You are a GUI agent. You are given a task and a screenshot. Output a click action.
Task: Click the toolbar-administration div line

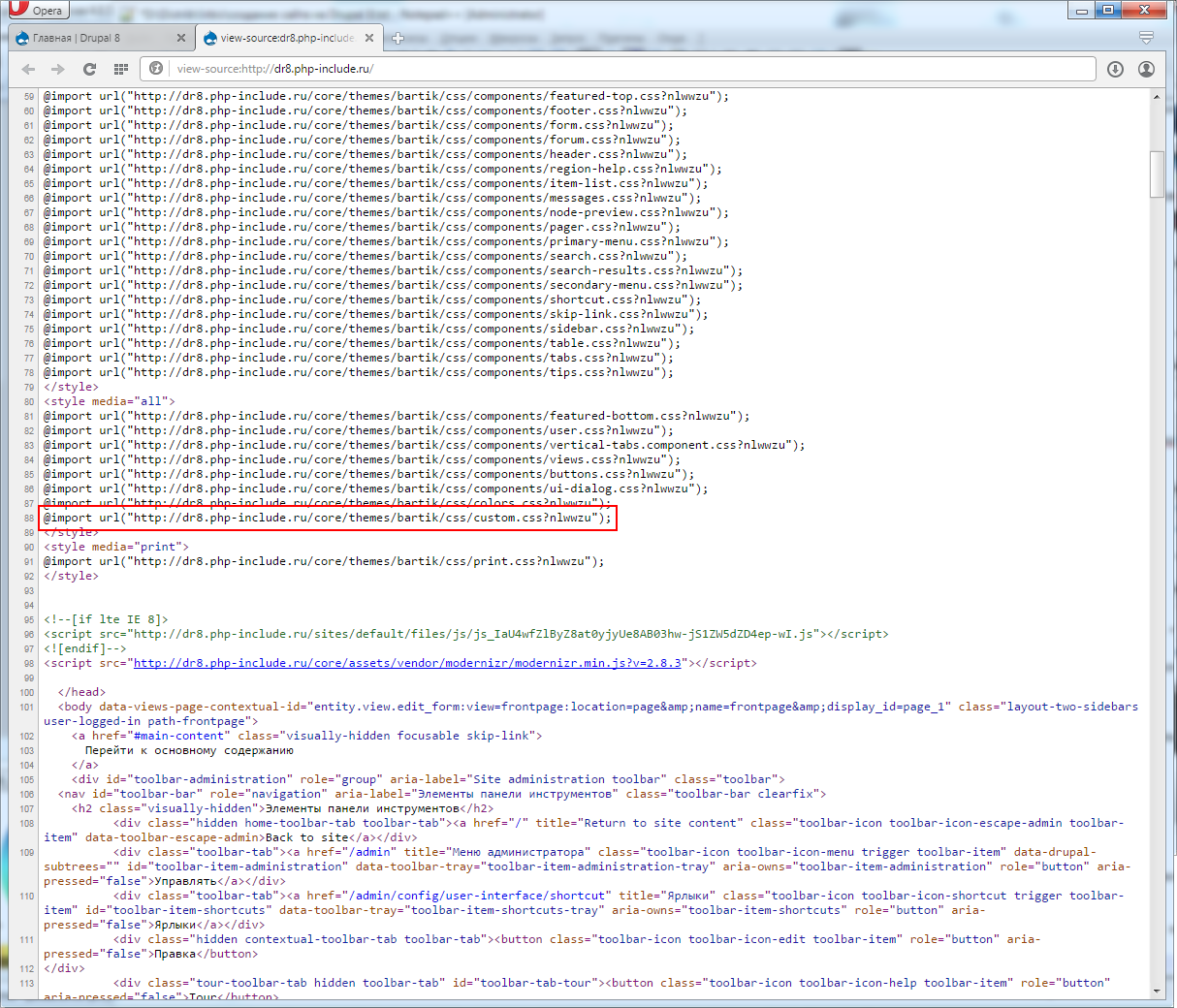click(x=428, y=779)
